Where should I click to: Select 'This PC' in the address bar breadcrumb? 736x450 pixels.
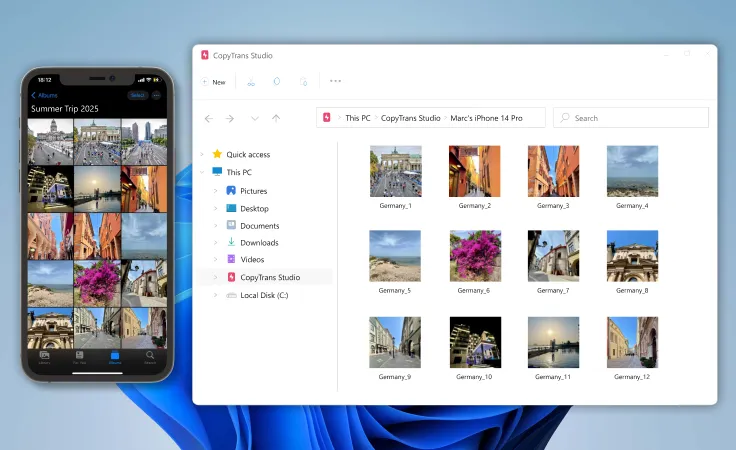coord(358,118)
